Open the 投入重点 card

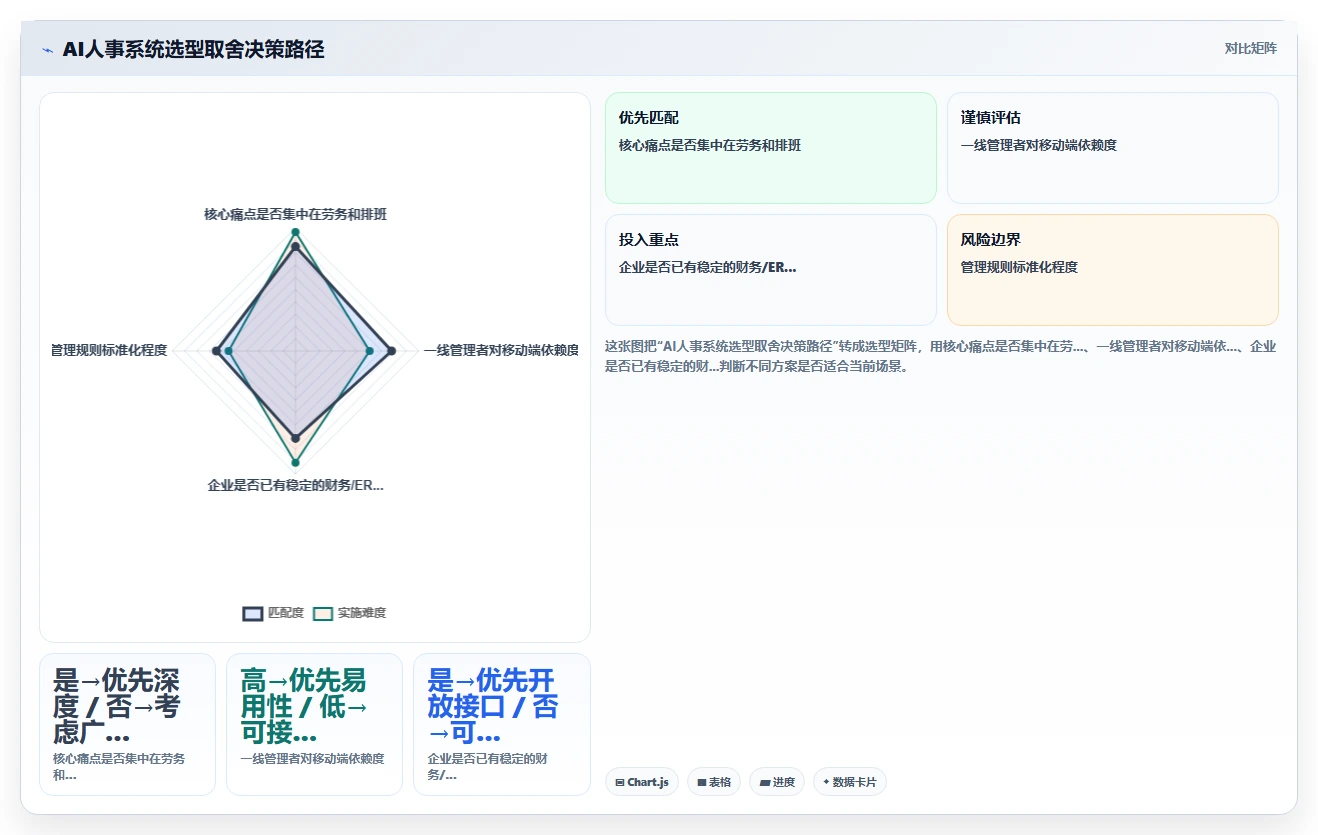point(771,270)
